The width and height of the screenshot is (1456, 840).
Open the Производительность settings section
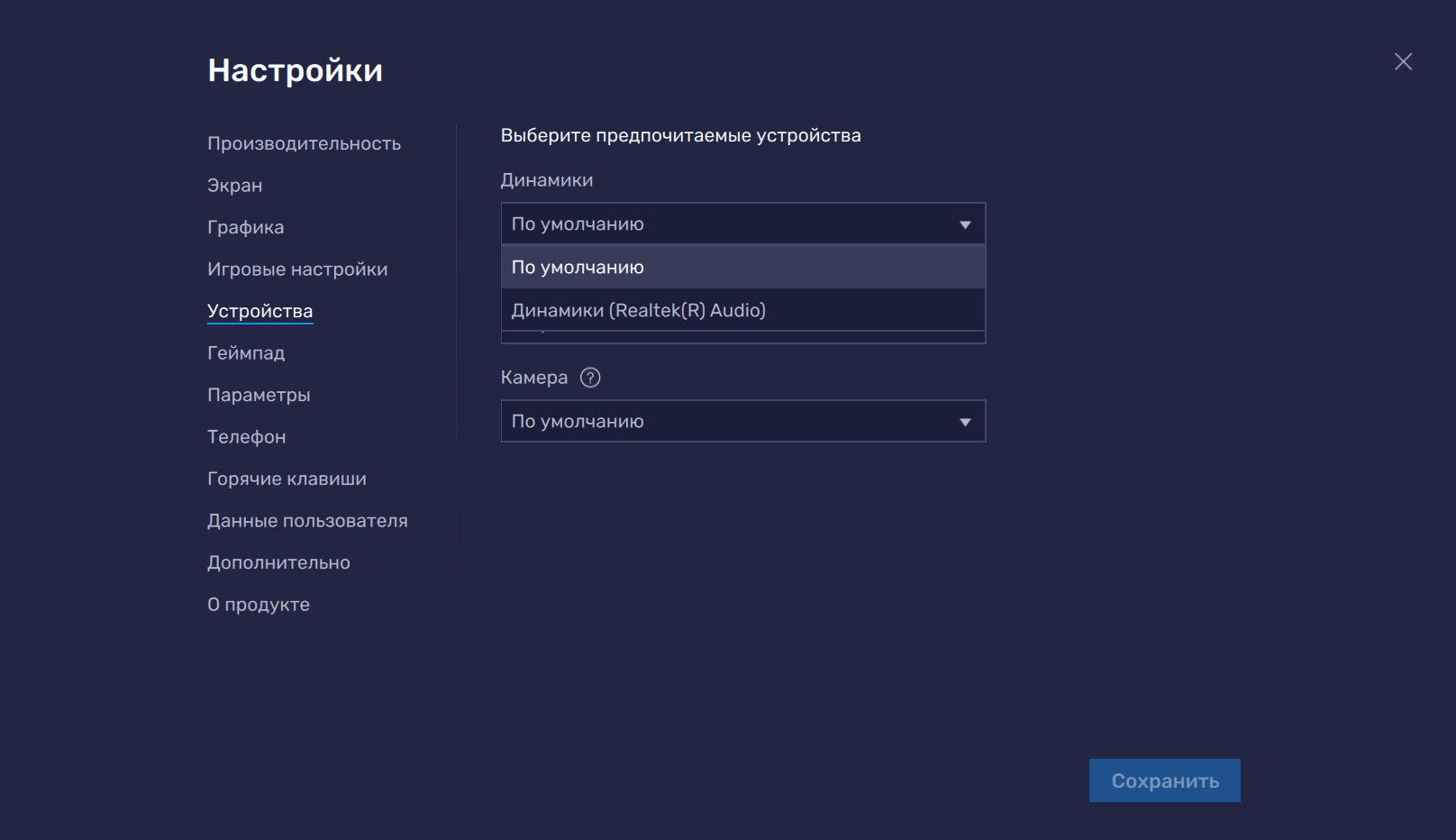(304, 143)
